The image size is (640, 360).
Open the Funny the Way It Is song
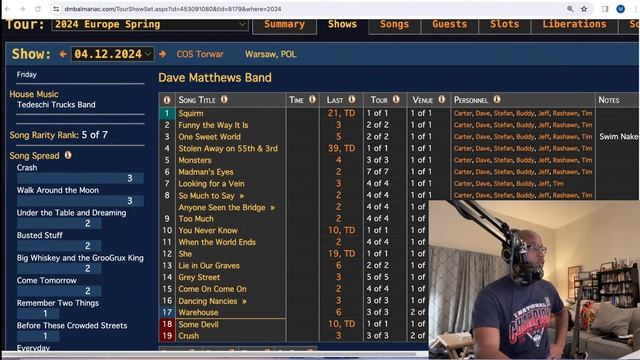pyautogui.click(x=213, y=125)
